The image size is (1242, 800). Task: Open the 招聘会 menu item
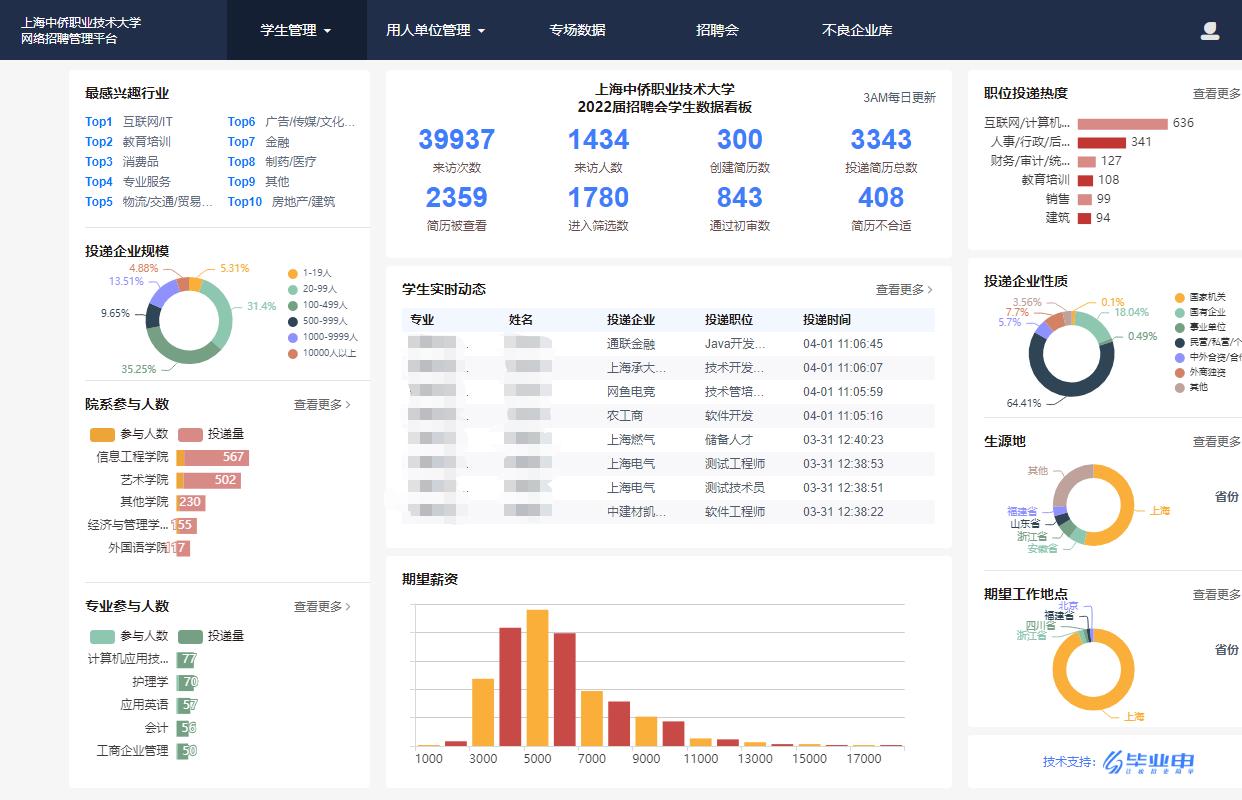pyautogui.click(x=717, y=30)
